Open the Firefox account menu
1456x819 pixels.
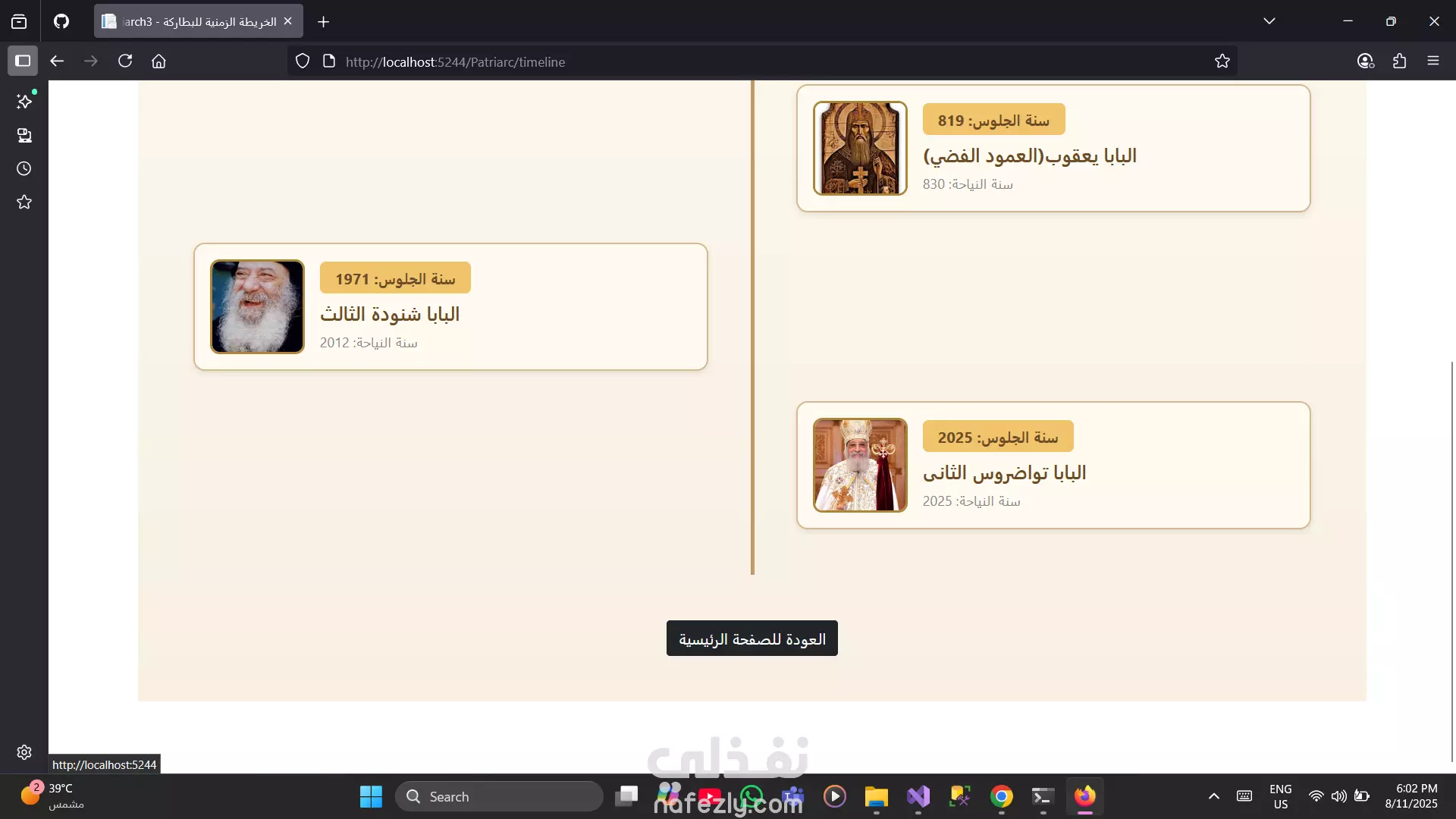[x=1366, y=61]
